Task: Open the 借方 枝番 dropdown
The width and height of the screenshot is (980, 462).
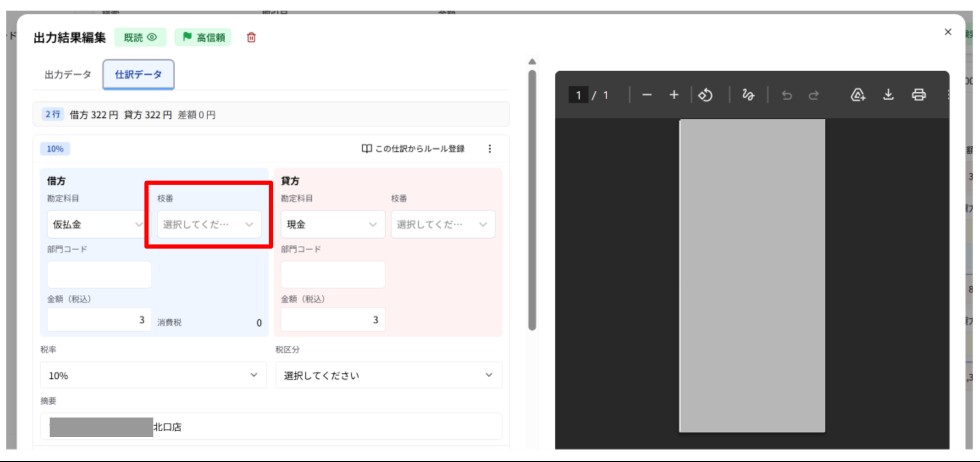Action: [x=209, y=224]
